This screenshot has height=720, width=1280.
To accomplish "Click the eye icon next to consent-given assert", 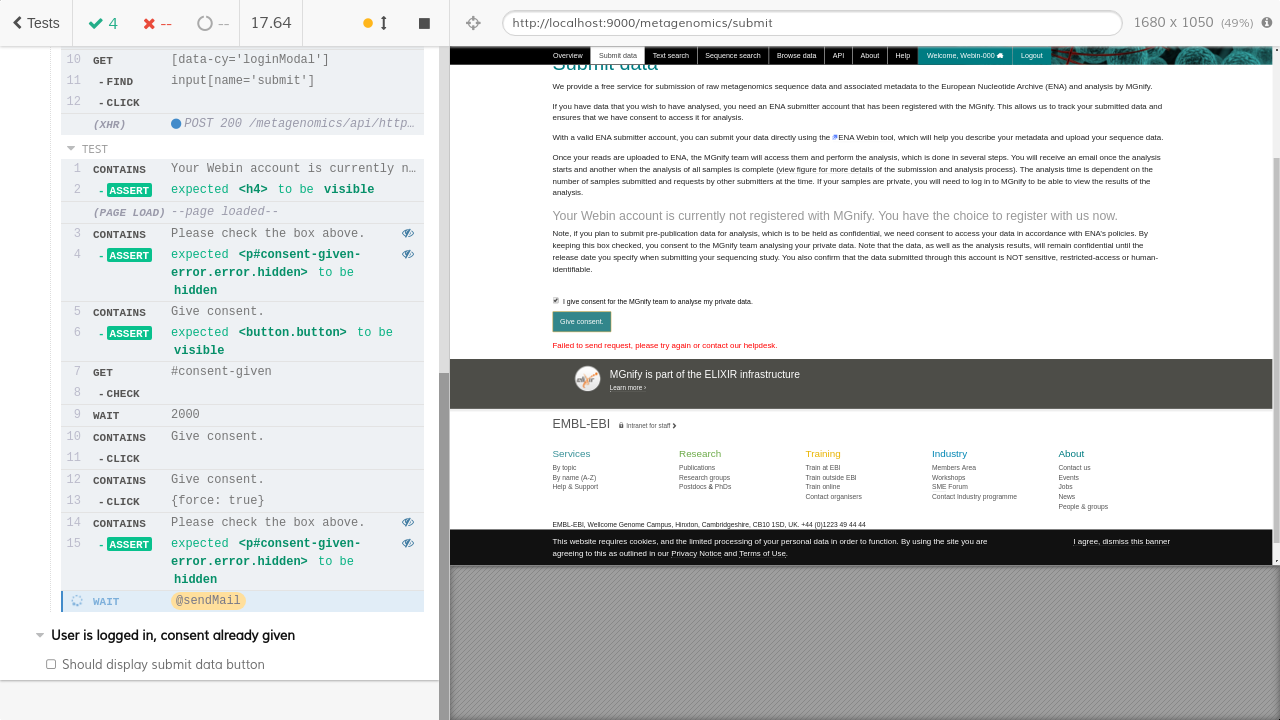I will point(407,255).
